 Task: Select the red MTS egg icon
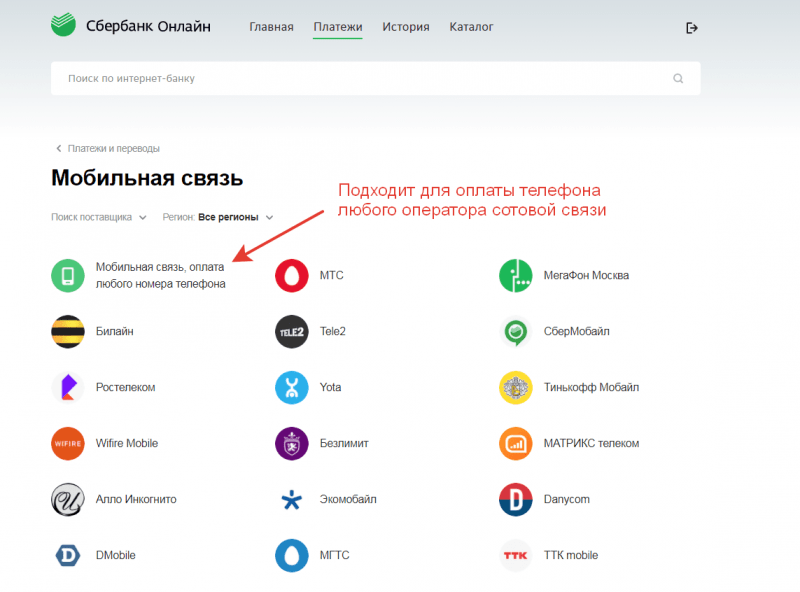292,276
